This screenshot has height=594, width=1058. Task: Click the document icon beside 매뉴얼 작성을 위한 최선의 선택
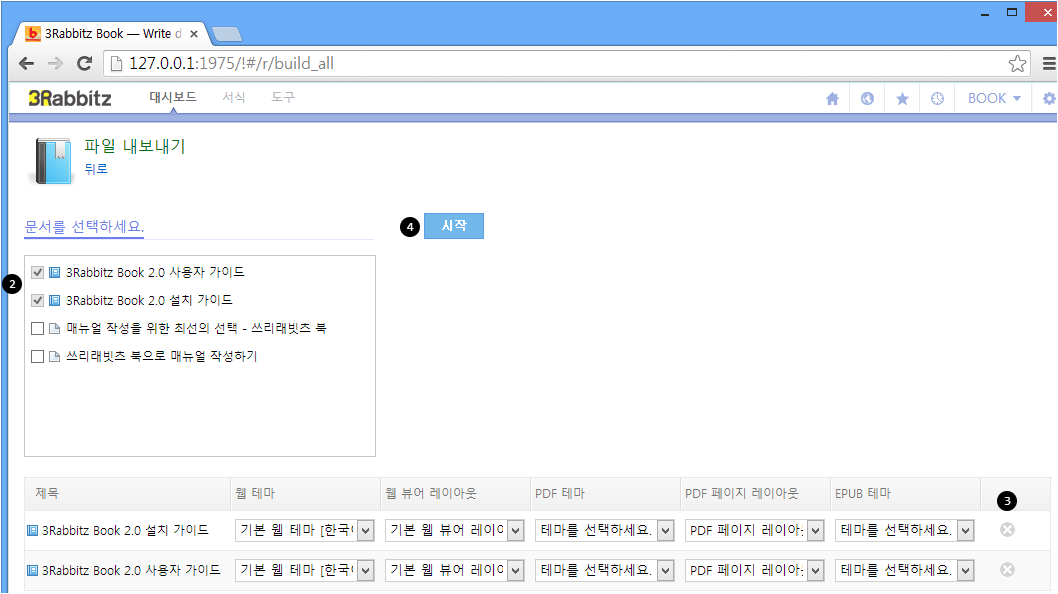[x=55, y=329]
